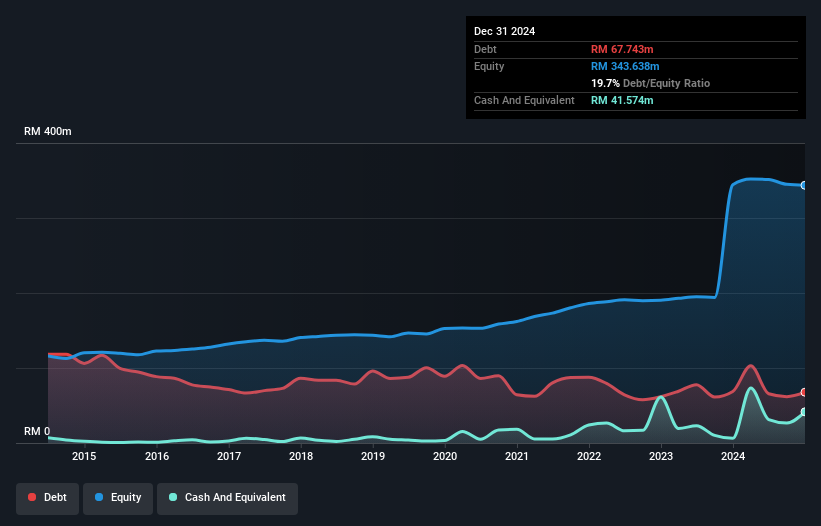Click the Cash And Equivalent tooltip label
The image size is (821, 526).
(x=524, y=100)
